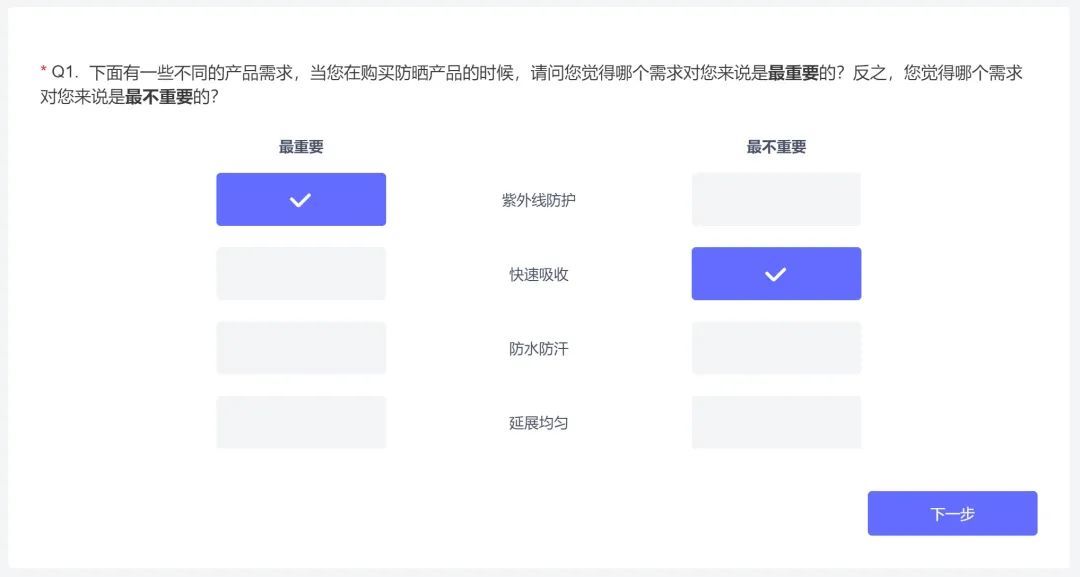Toggle the empty cell beside 延展均匀 on the left
This screenshot has height=577, width=1080.
[301, 421]
